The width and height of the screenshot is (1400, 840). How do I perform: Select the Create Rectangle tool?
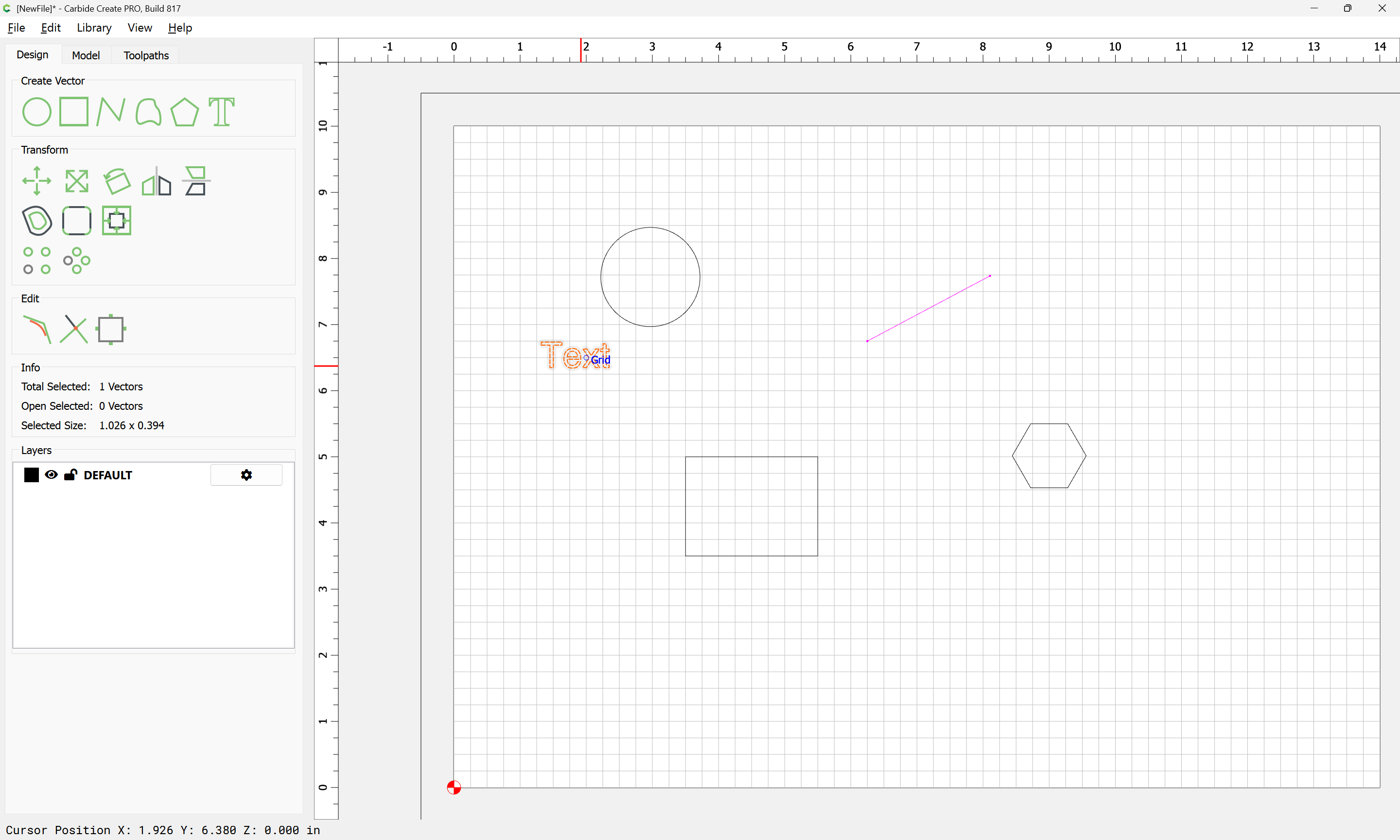pos(74,111)
